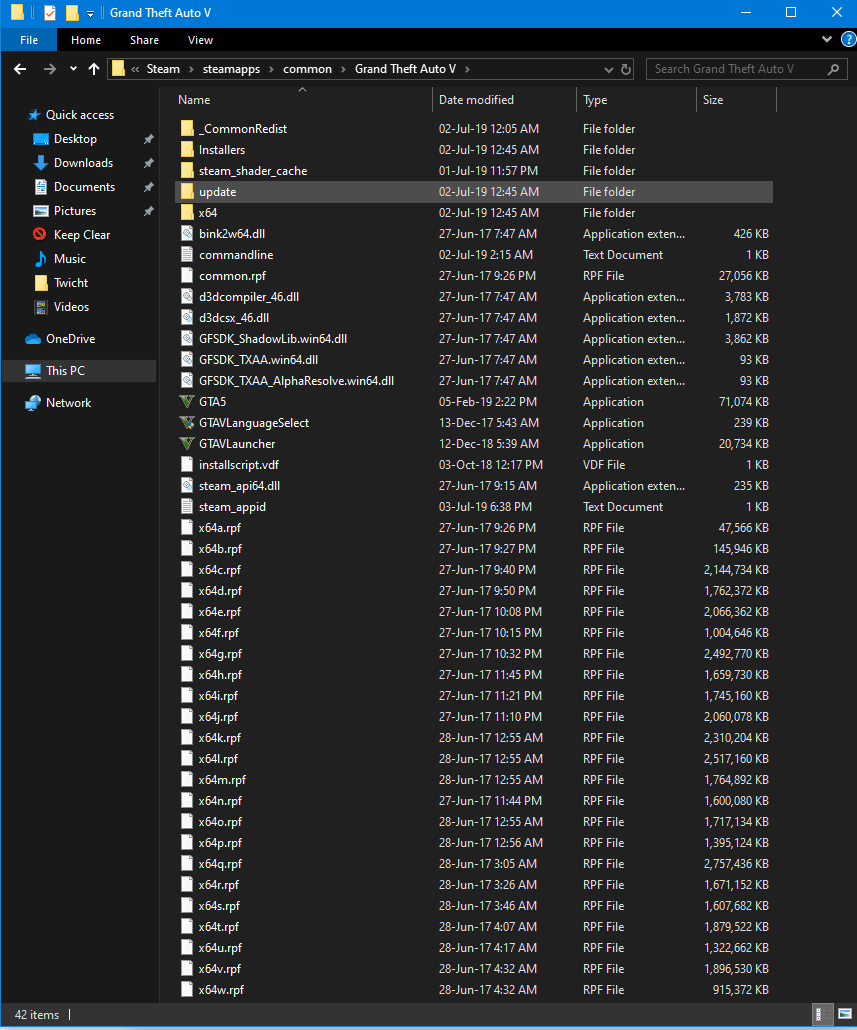Open the Share tab
Screen dimensions: 857x1030
click(x=144, y=40)
